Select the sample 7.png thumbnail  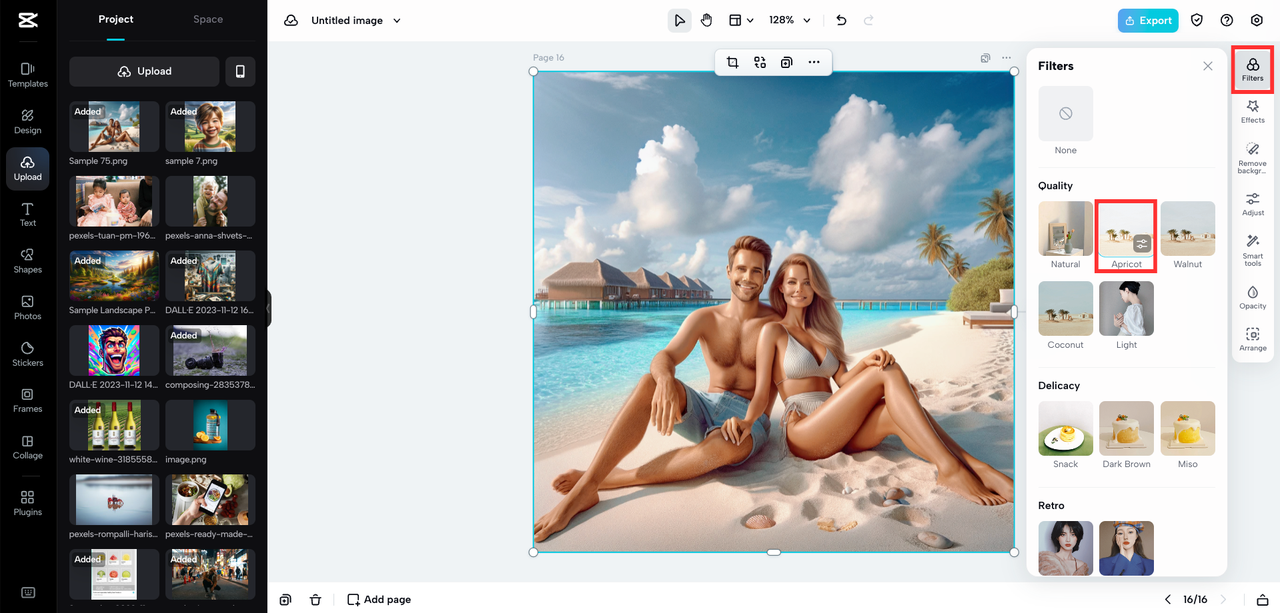[210, 126]
